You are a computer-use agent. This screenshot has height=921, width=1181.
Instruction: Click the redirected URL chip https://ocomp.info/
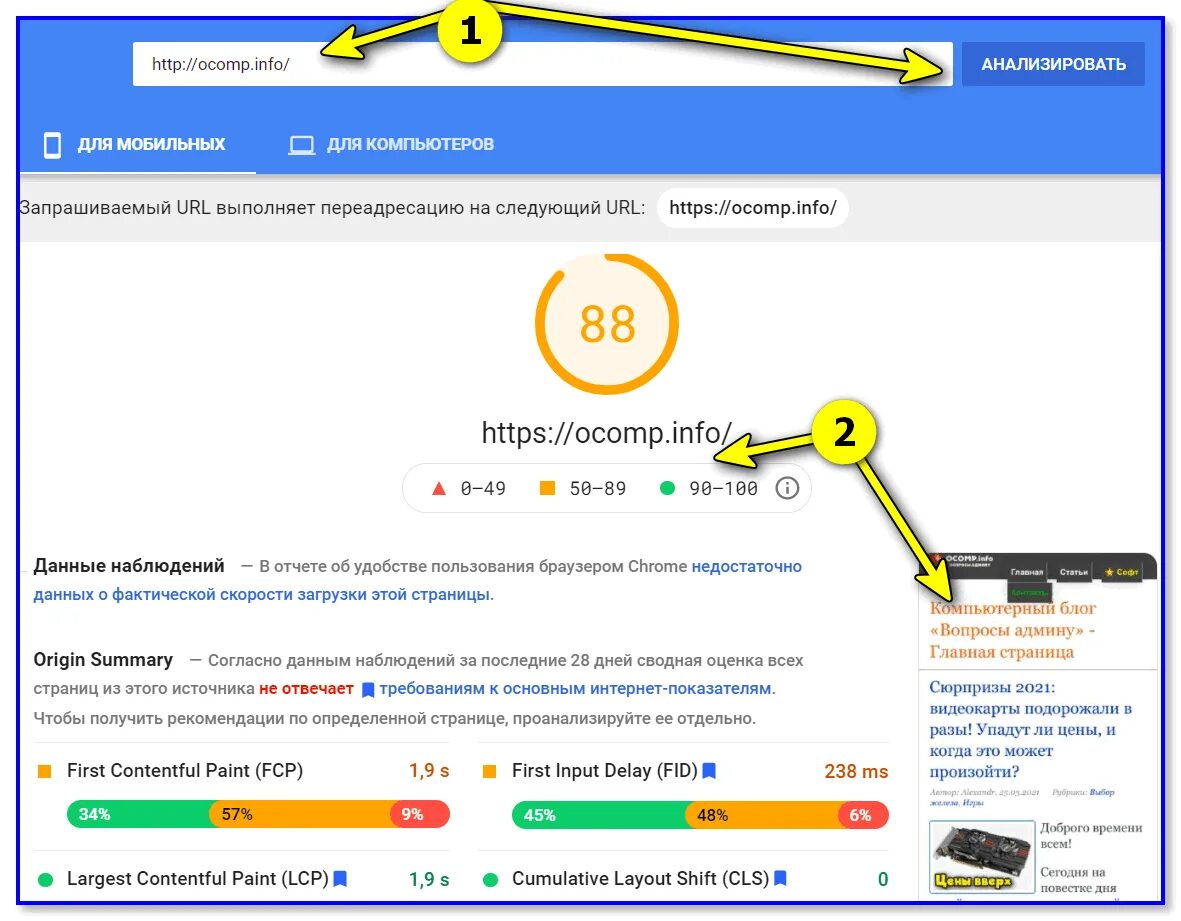click(x=752, y=207)
